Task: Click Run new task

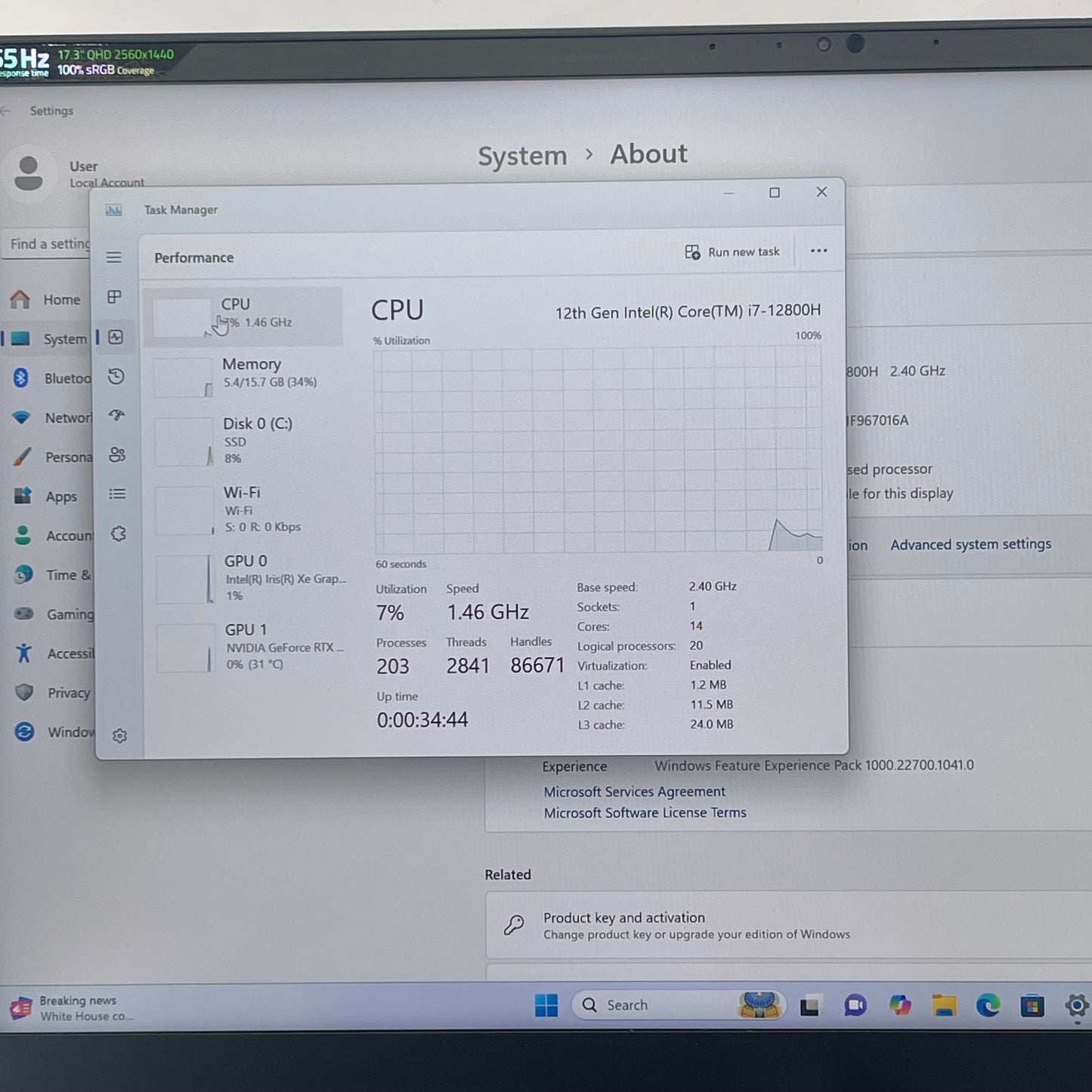Action: coord(732,252)
